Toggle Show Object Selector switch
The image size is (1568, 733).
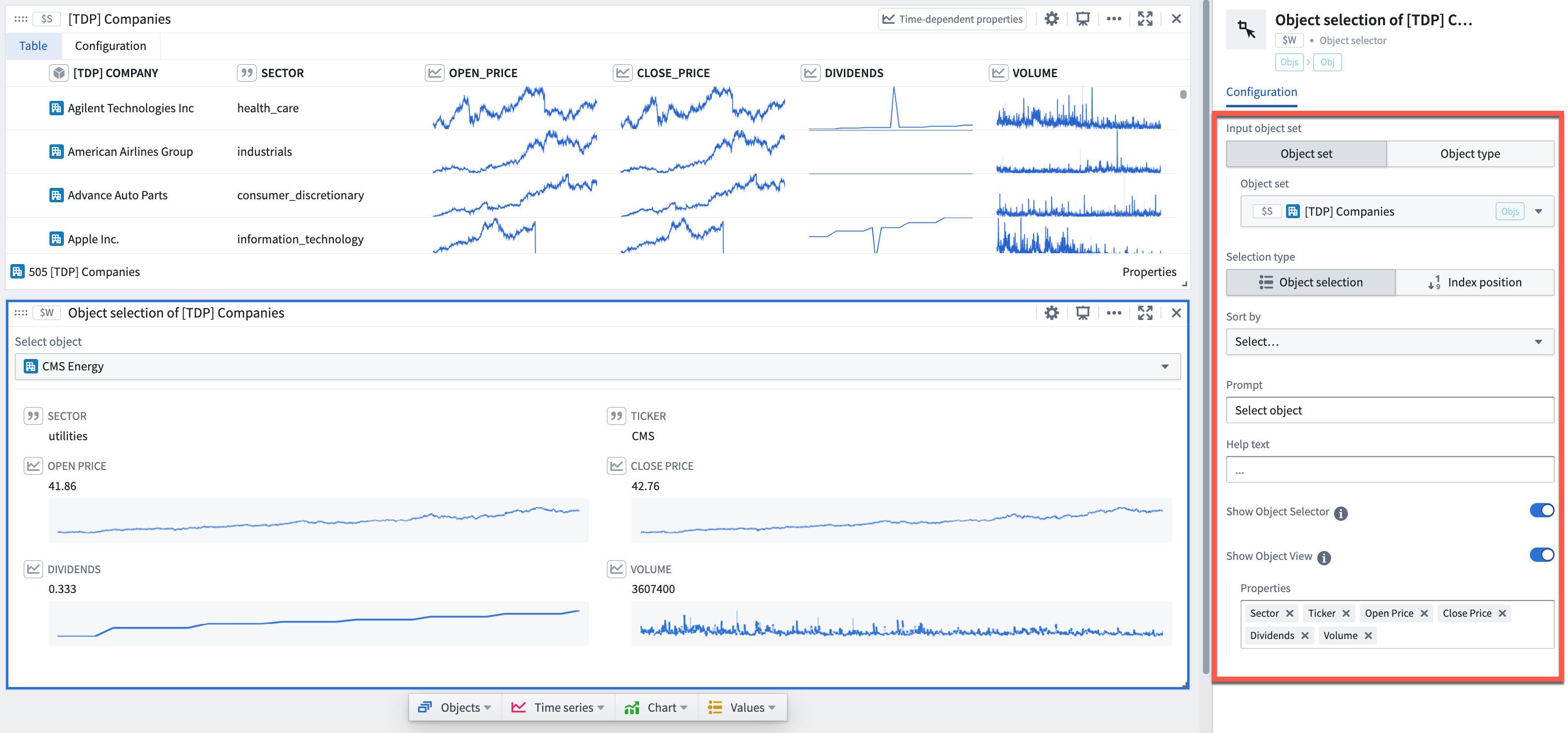click(1541, 510)
